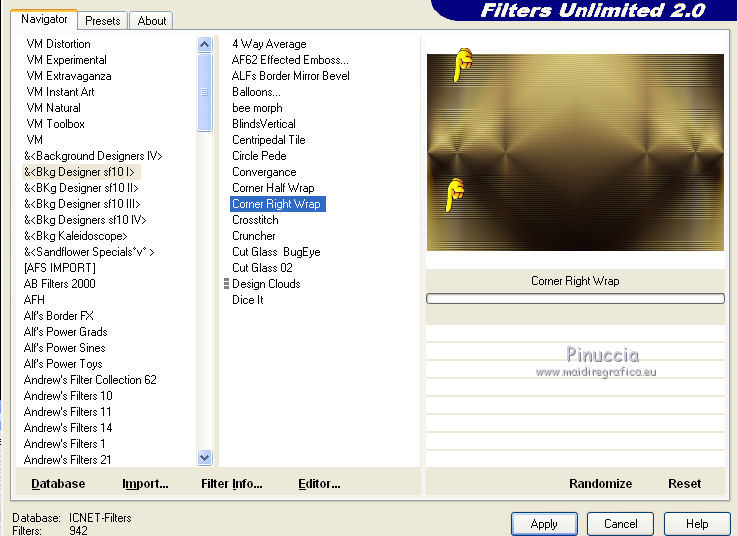Select &<Bkg Designers sf10 IV> category
Viewport: 738px width, 536px height.
click(85, 220)
